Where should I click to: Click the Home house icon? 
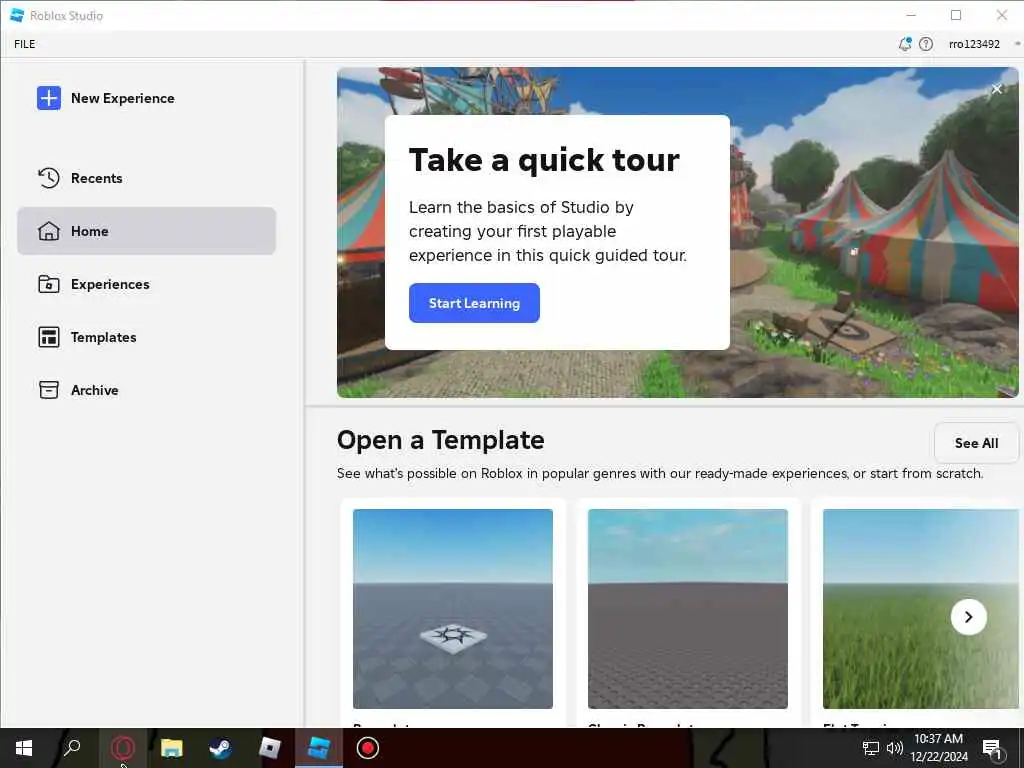click(49, 231)
